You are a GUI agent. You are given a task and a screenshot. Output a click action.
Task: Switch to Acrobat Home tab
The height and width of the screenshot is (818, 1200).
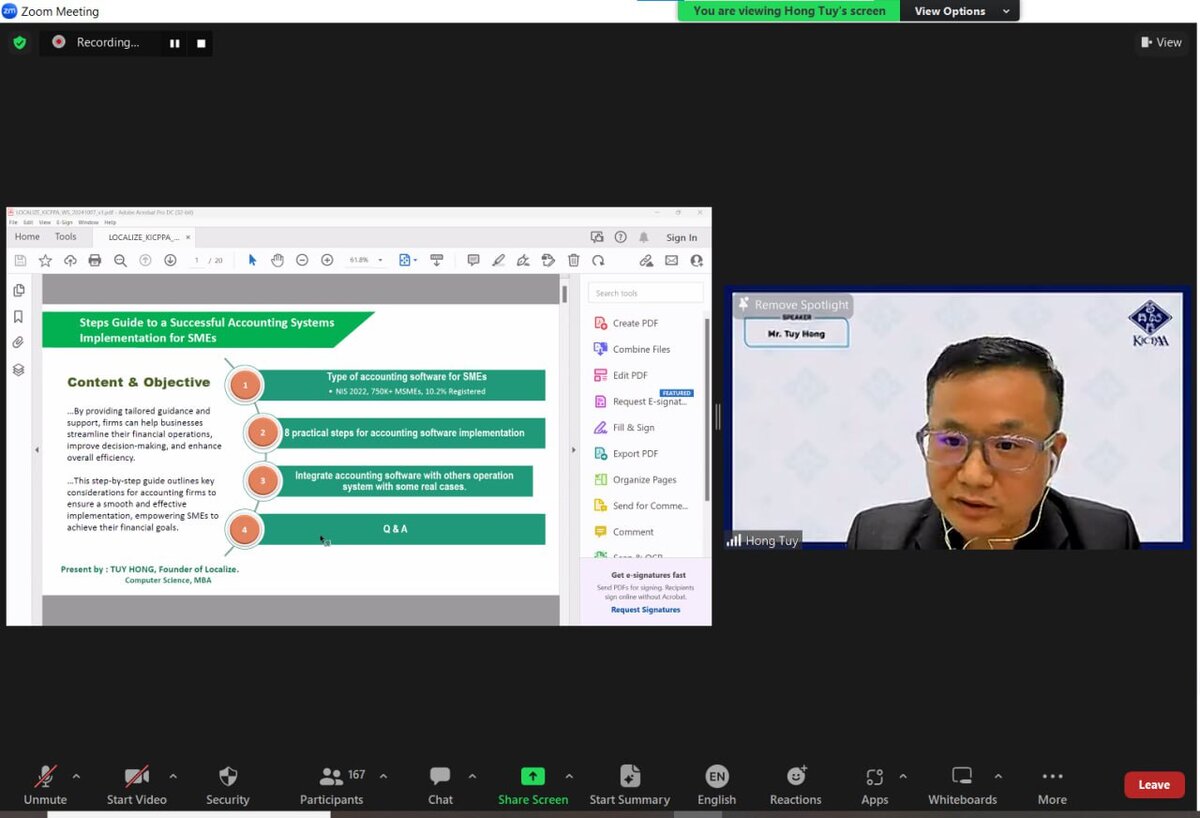coord(27,237)
